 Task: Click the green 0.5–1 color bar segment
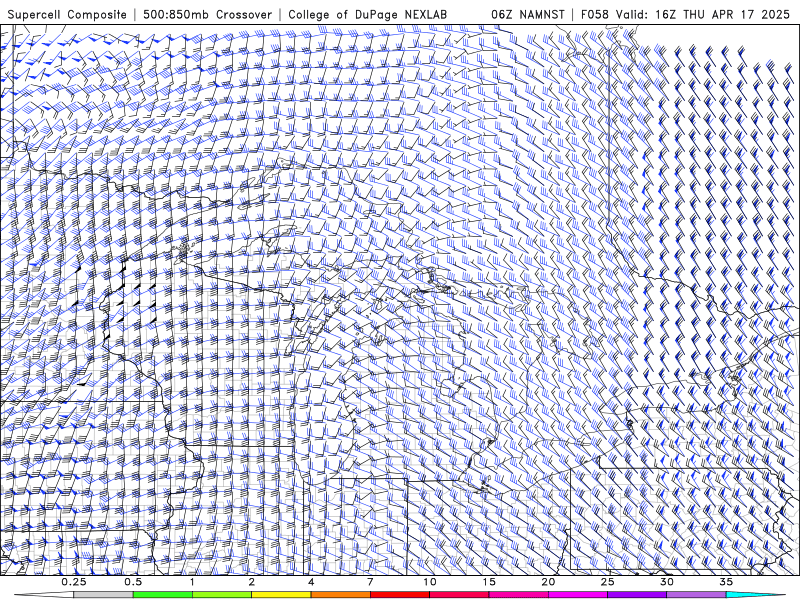tap(163, 595)
